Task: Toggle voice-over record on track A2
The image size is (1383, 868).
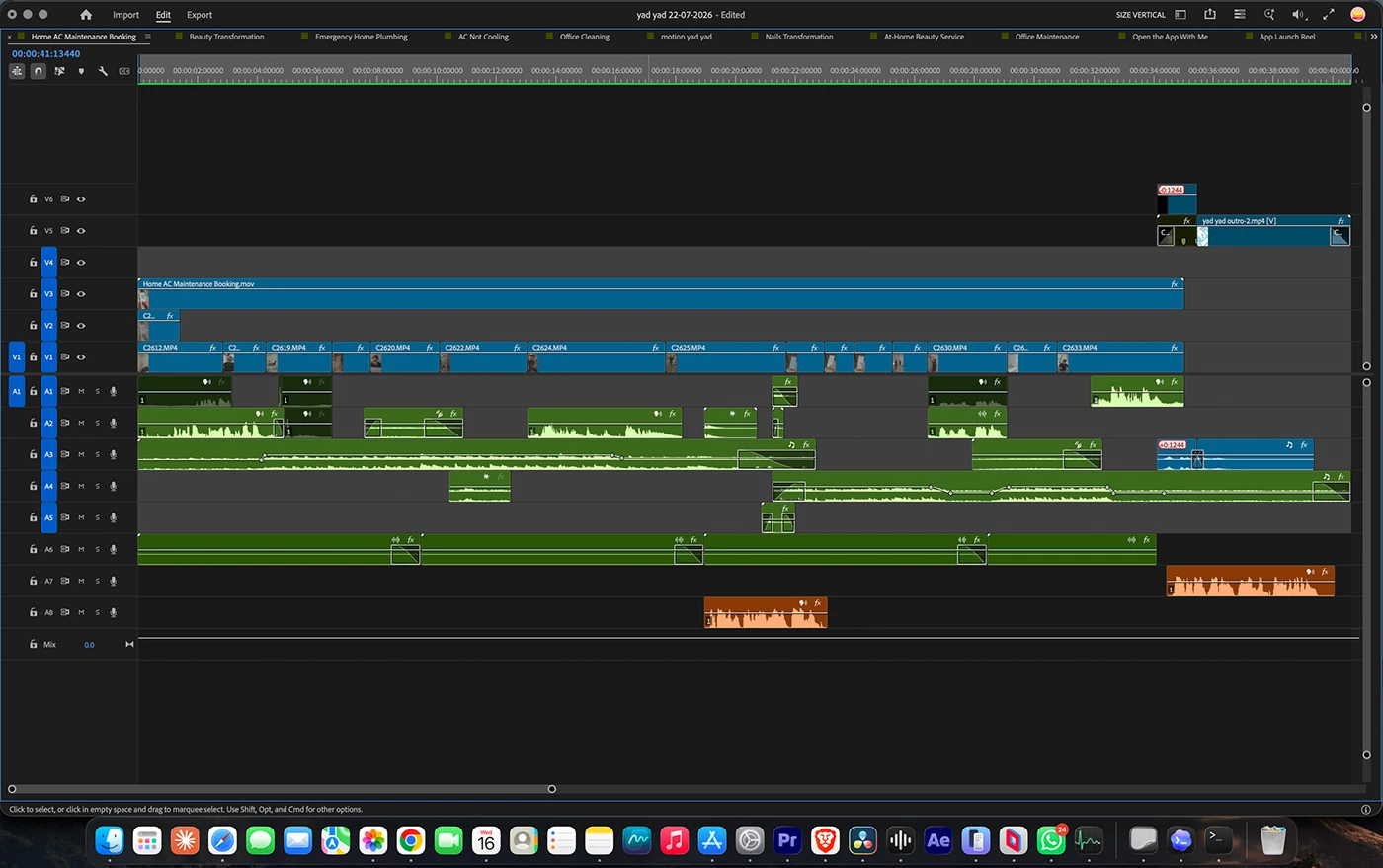Action: 114,423
